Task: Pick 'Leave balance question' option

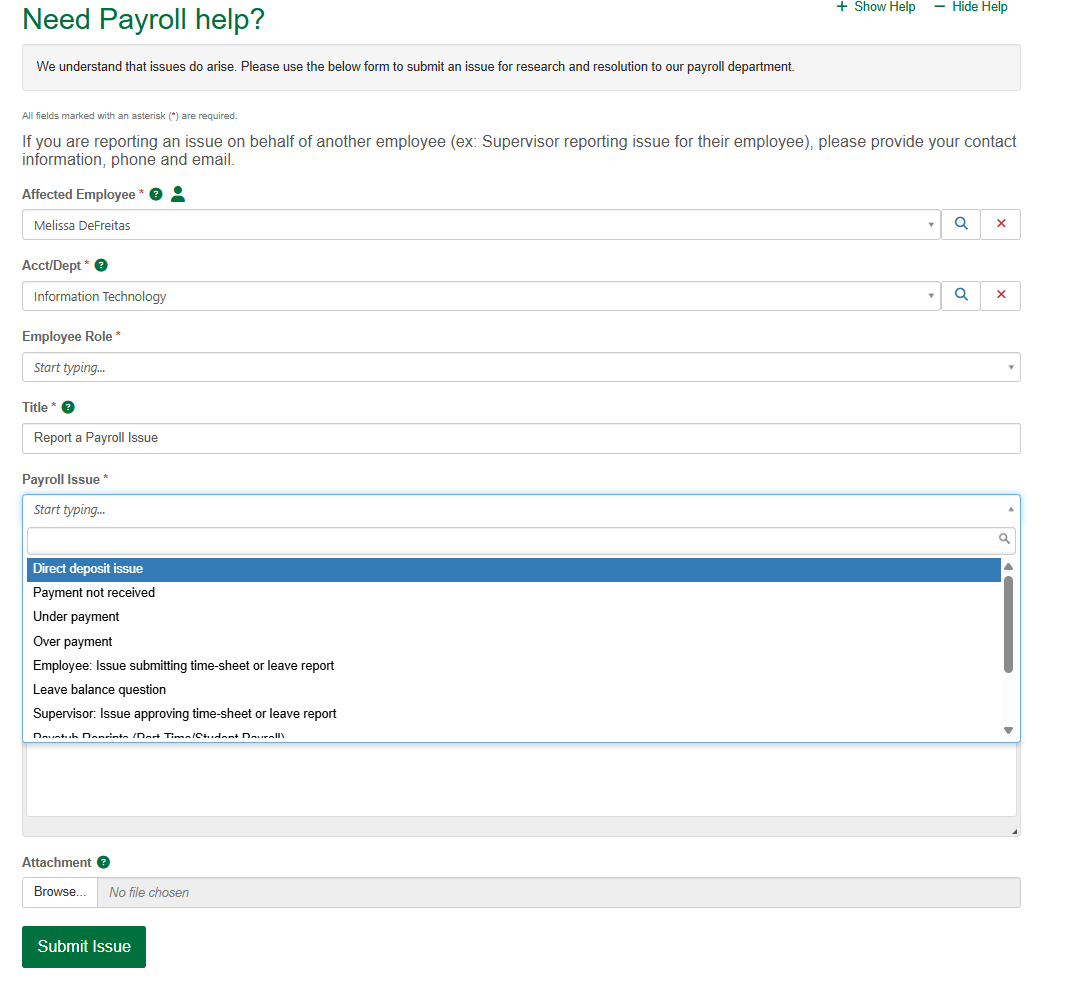Action: 99,690
